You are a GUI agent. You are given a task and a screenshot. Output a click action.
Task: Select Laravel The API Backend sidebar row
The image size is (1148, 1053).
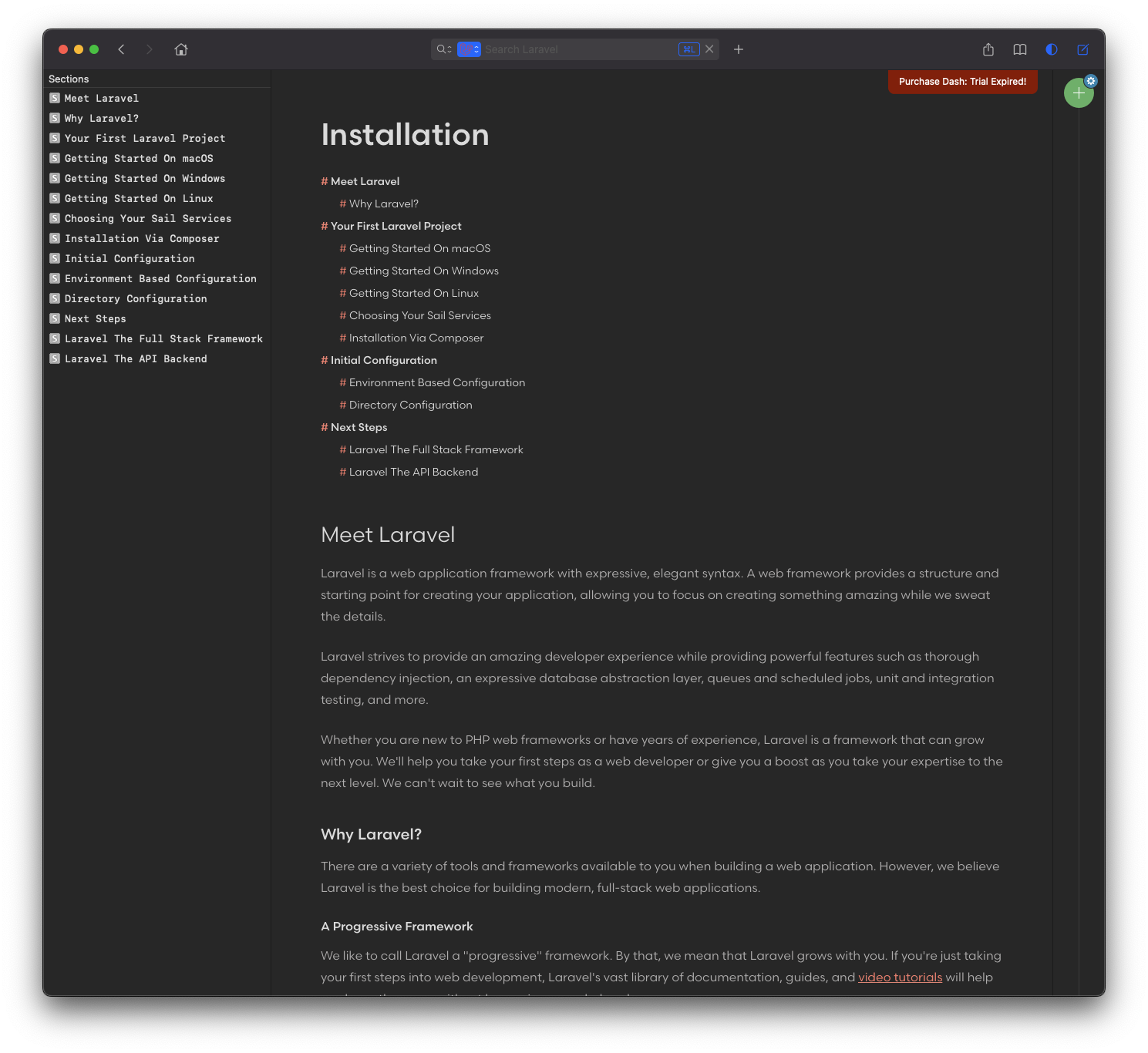[157, 359]
